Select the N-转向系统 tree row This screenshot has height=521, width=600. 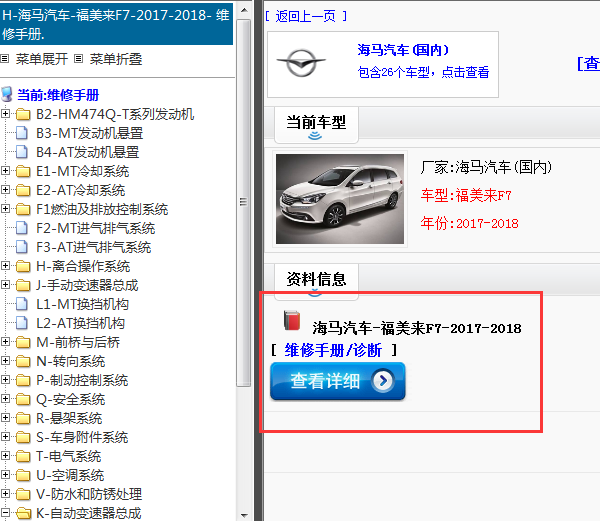(x=70, y=361)
